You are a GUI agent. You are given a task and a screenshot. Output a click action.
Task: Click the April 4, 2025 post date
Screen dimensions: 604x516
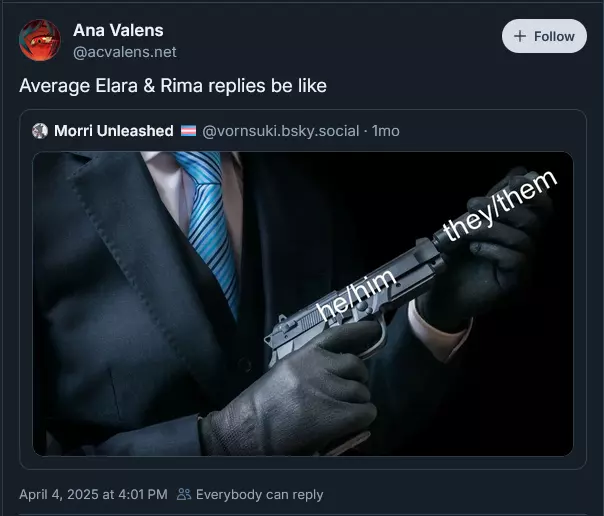[x=93, y=494]
